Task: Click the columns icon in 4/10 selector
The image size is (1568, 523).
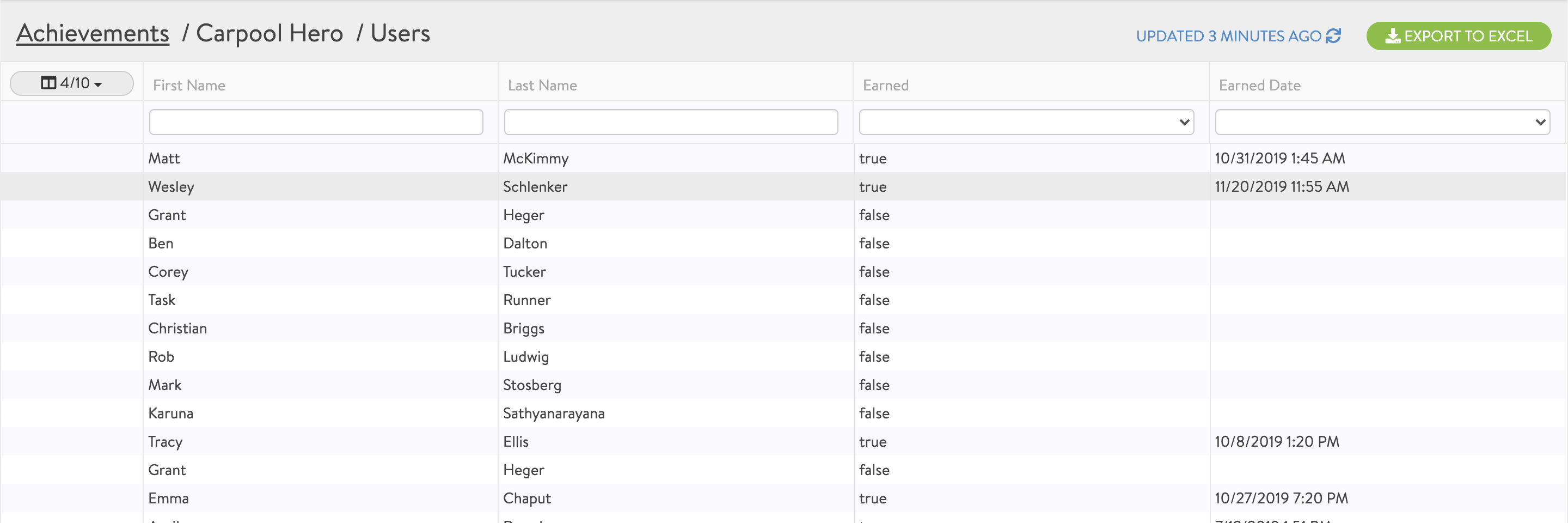Action: tap(48, 83)
